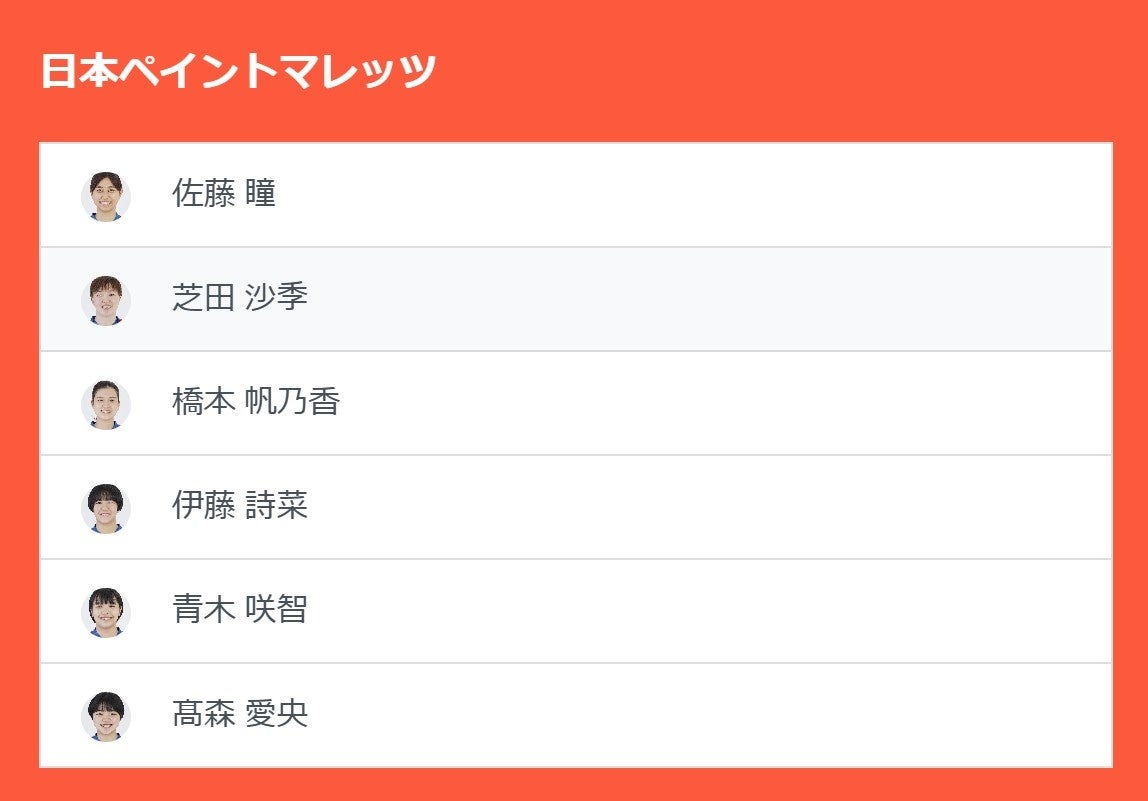
Task: Click the player photo beside 橋本 帆乃香
Action: tap(106, 404)
